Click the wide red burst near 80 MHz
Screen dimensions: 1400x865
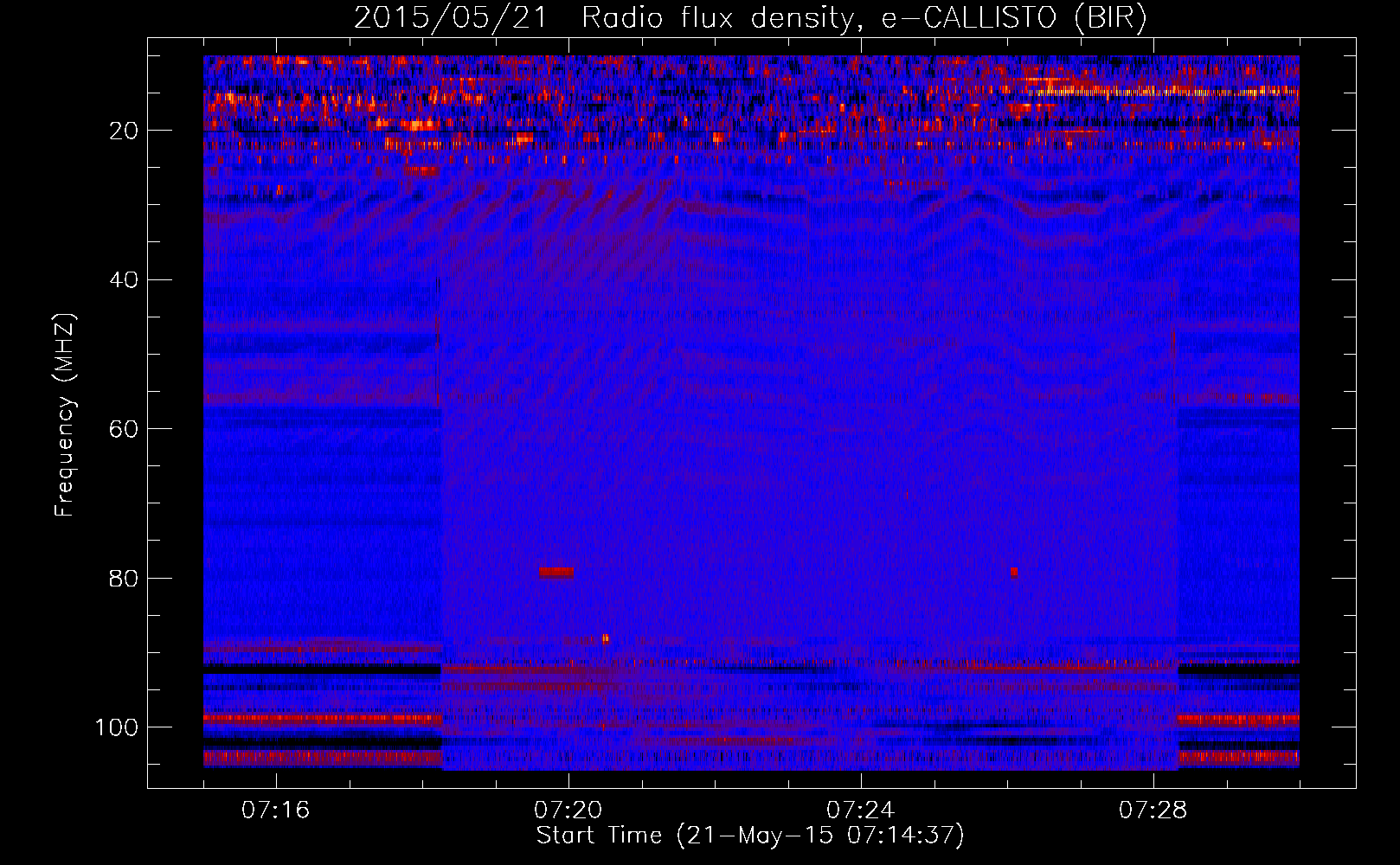[556, 572]
